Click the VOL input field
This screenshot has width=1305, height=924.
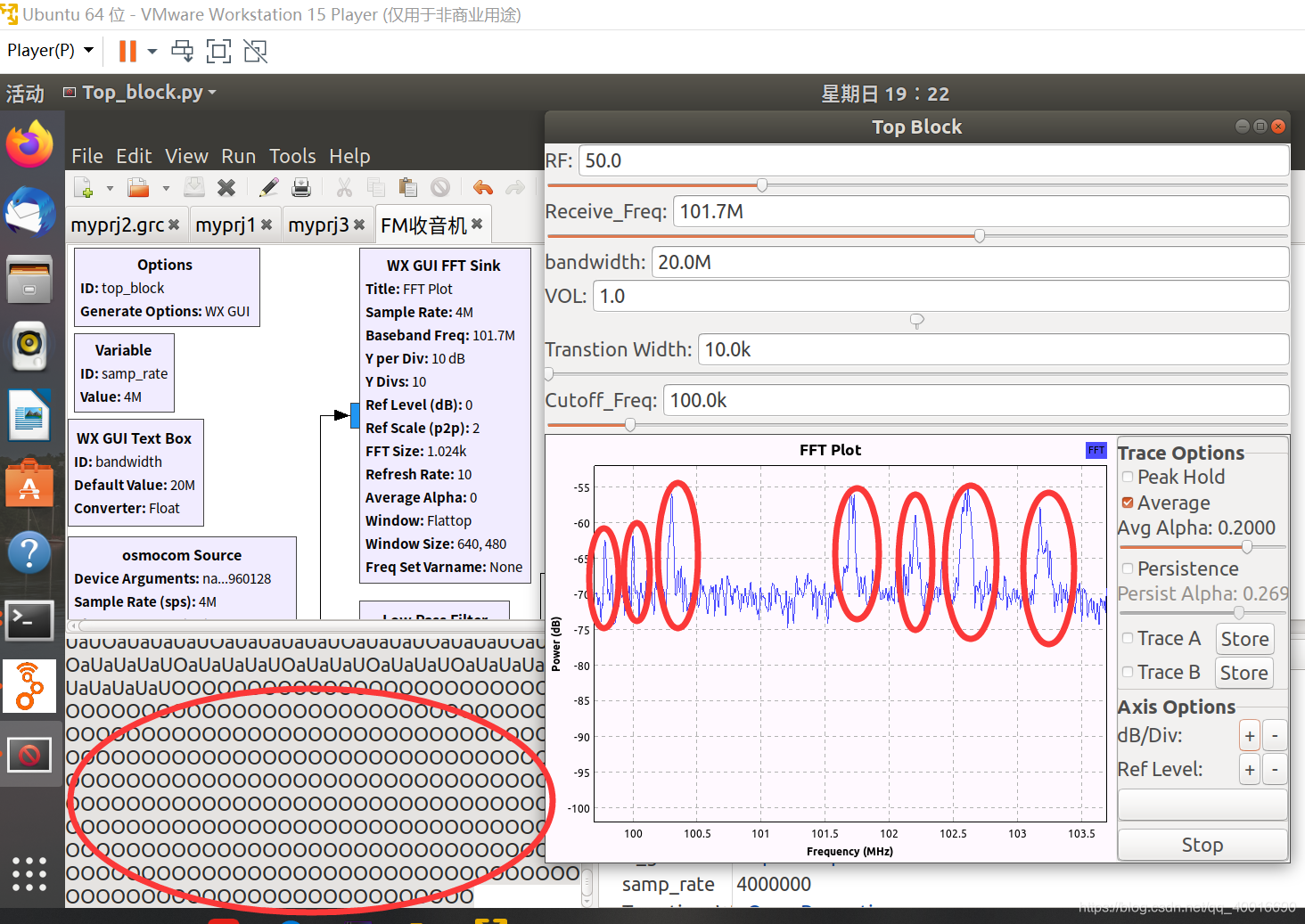coord(940,296)
